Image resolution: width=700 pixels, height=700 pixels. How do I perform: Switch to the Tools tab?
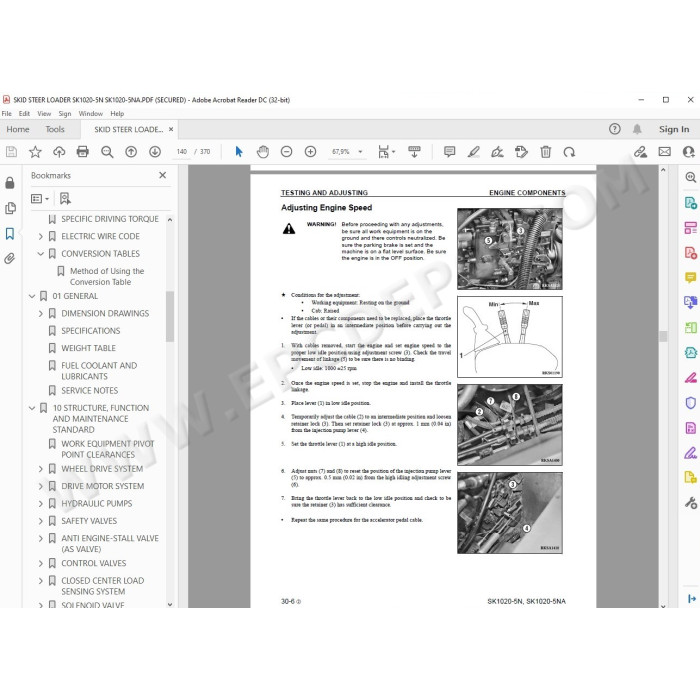(55, 129)
